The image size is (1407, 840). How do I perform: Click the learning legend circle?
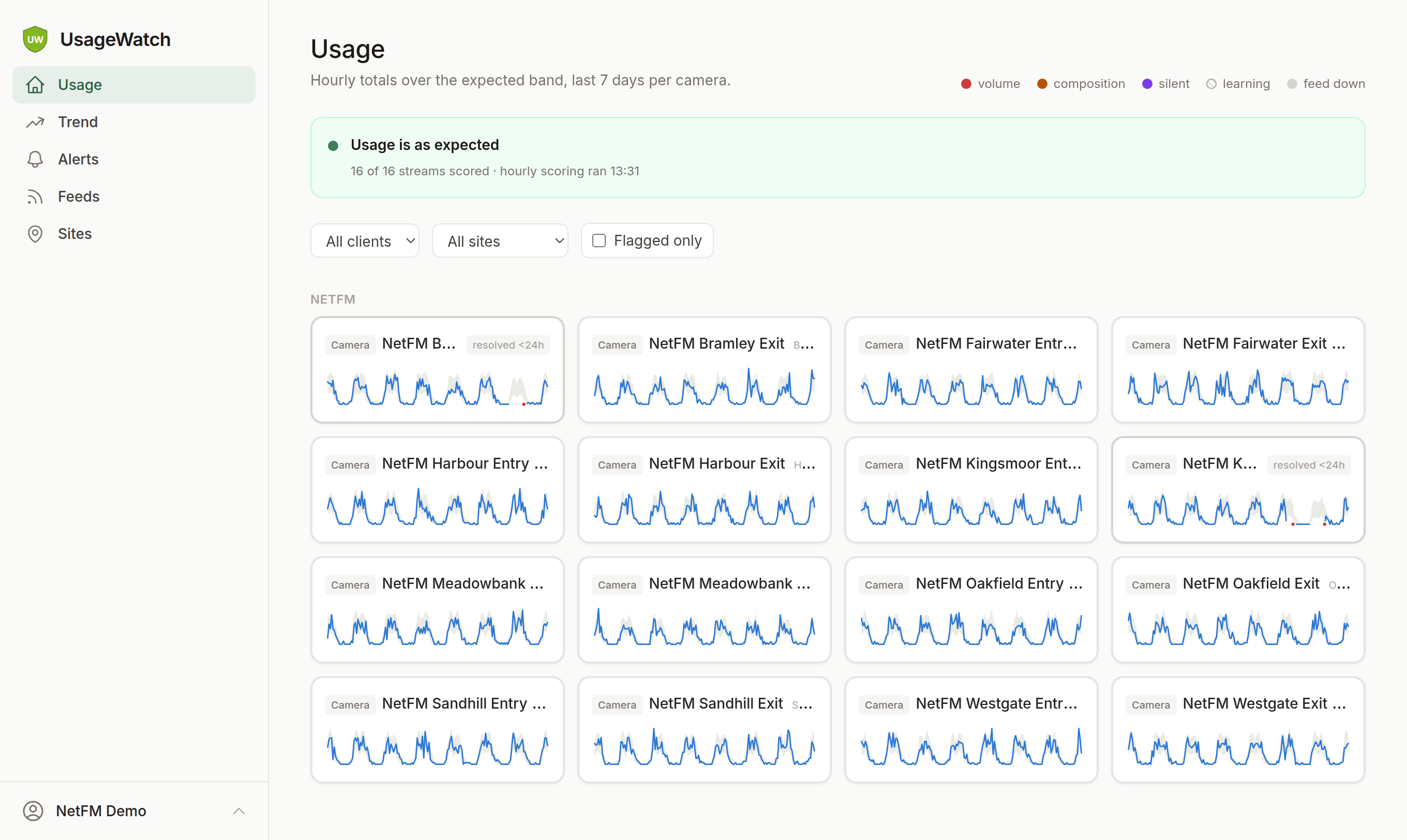(1211, 84)
